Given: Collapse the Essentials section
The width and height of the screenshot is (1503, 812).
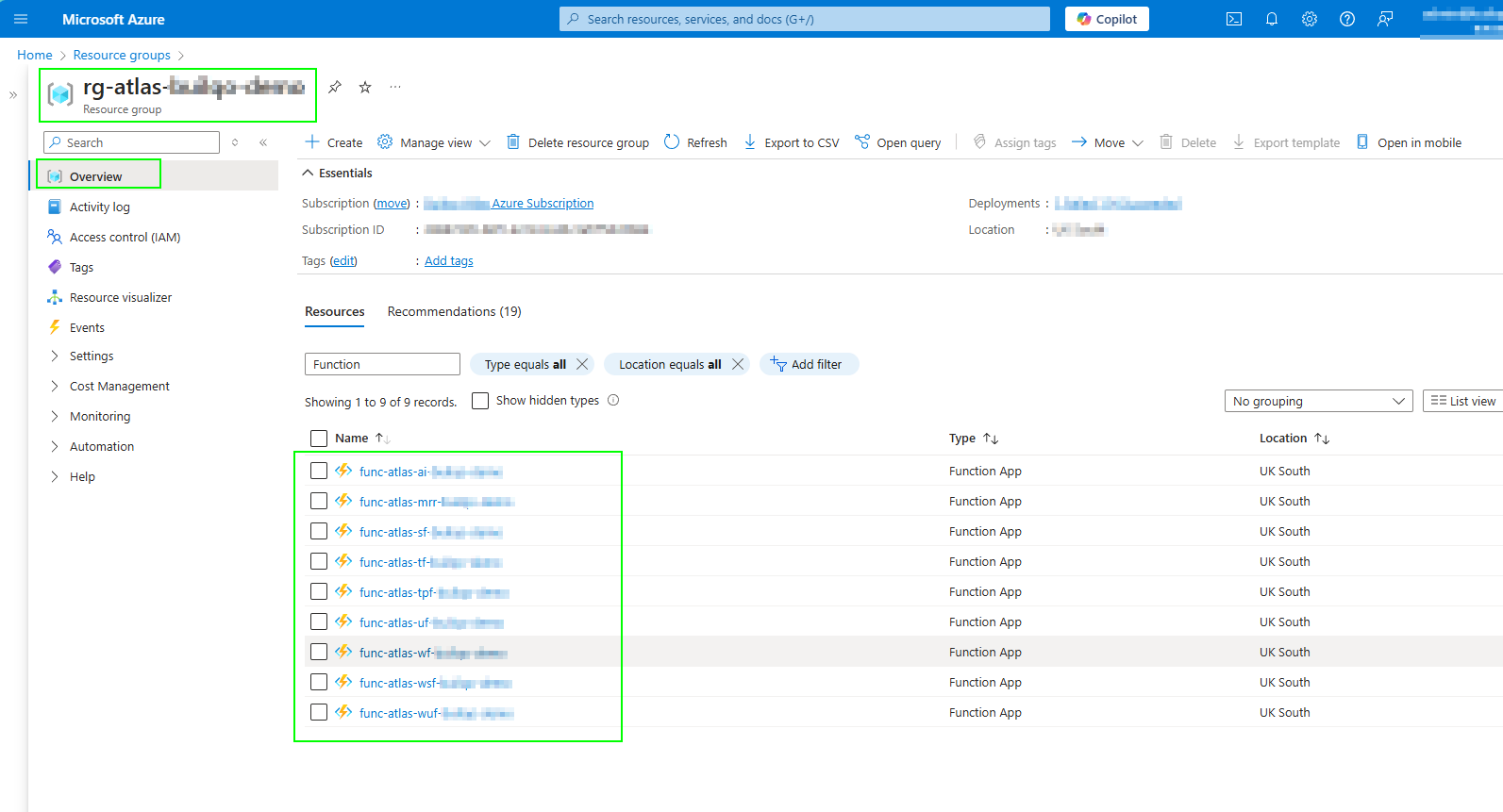Looking at the screenshot, I should tap(308, 174).
